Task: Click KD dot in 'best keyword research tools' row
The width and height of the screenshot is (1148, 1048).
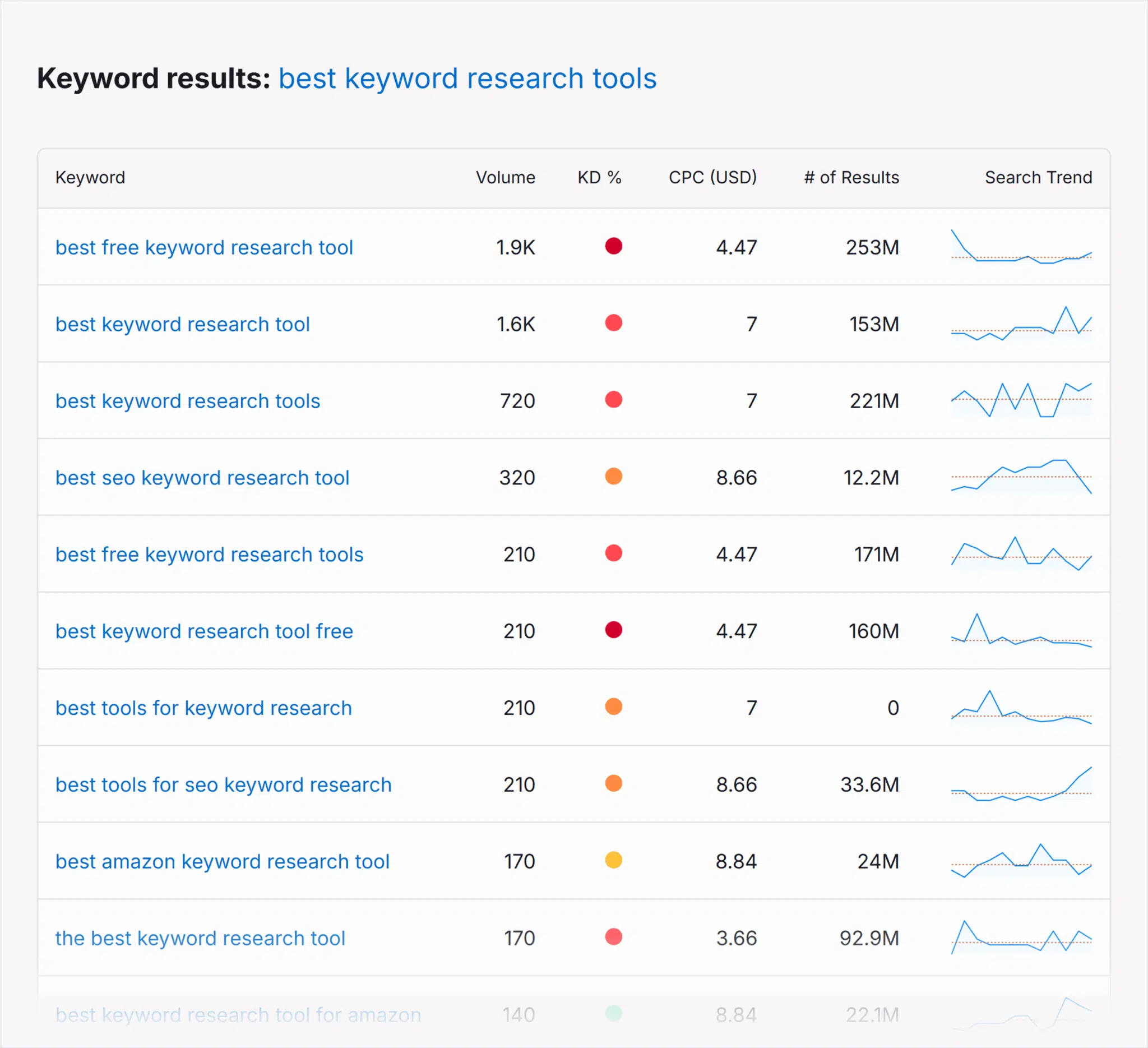Action: pyautogui.click(x=613, y=400)
